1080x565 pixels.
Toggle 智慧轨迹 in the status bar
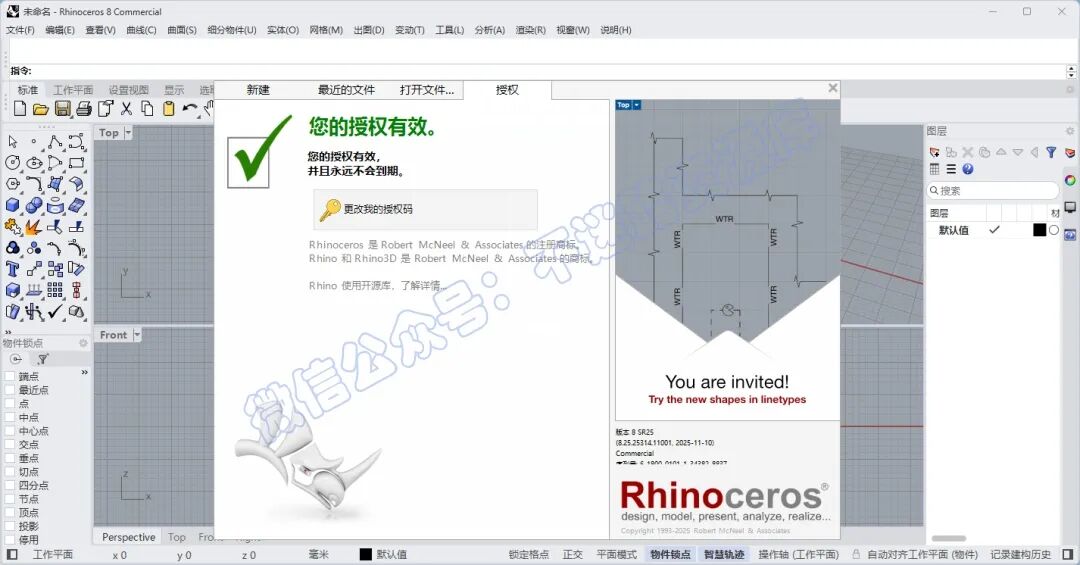click(x=724, y=554)
